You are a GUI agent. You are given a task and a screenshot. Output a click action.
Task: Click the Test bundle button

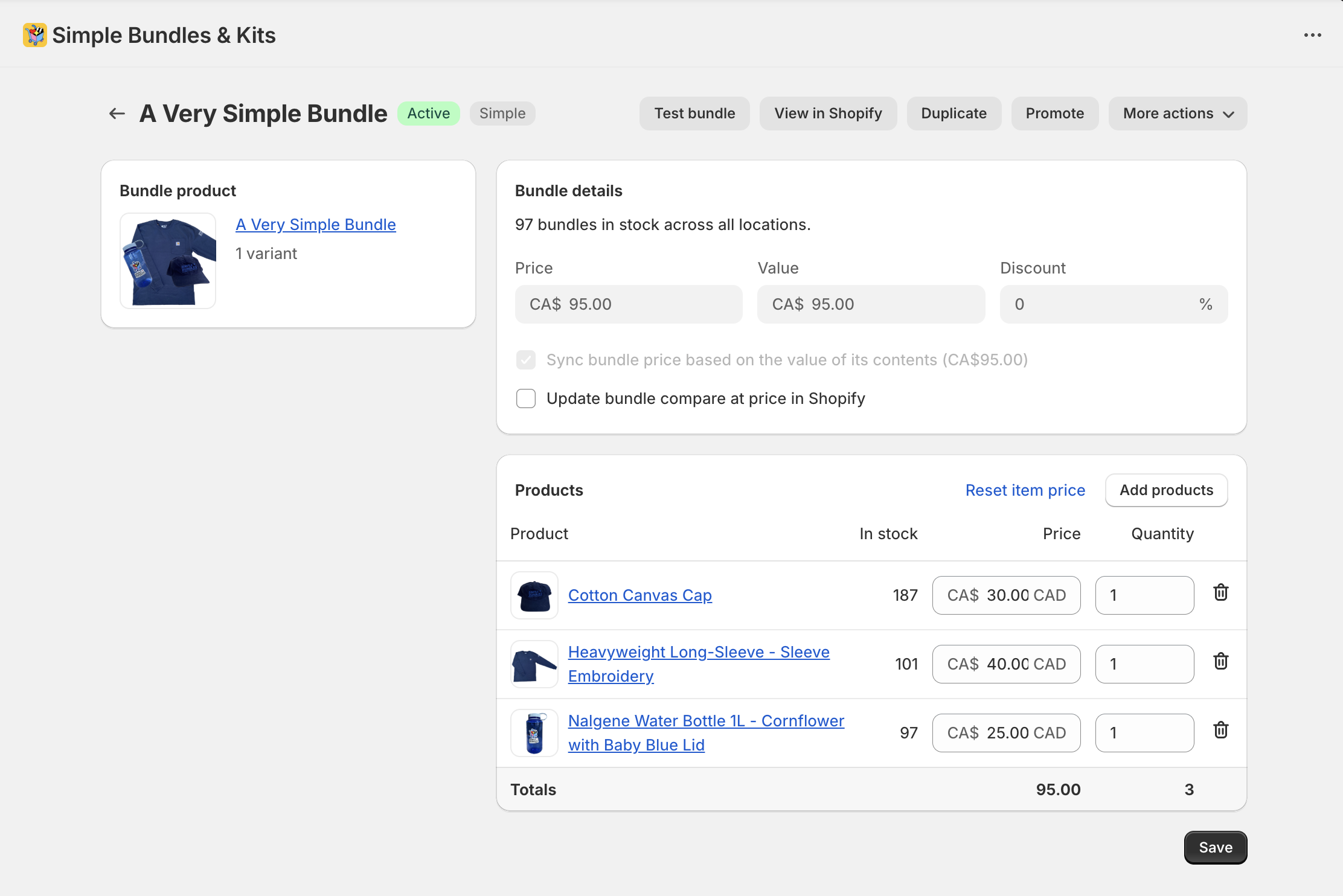(694, 114)
